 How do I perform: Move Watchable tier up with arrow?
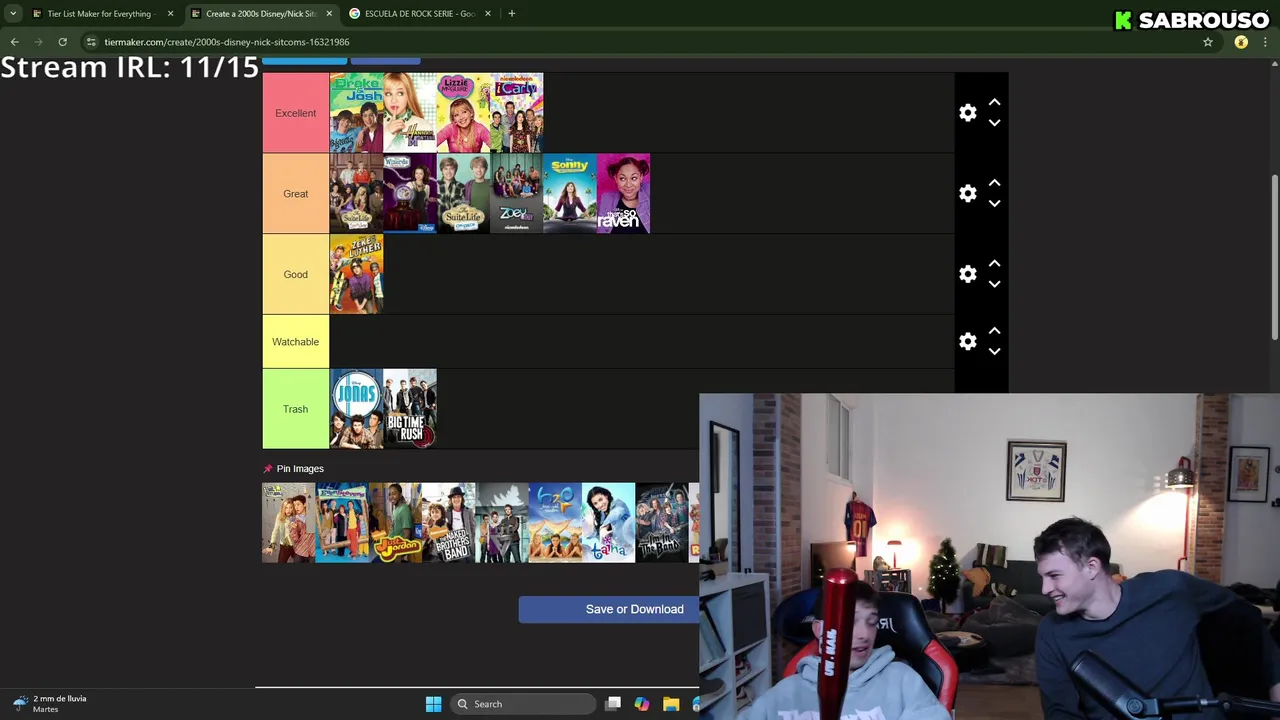click(x=994, y=331)
